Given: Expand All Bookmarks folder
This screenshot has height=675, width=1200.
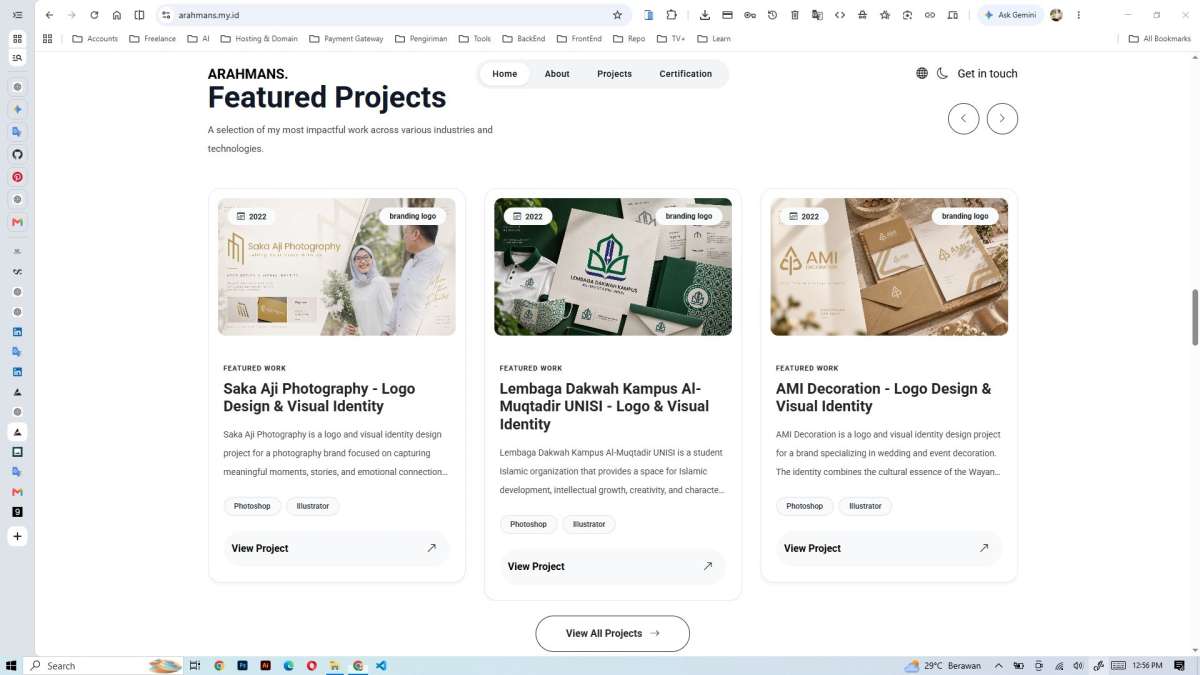Looking at the screenshot, I should click(1160, 39).
